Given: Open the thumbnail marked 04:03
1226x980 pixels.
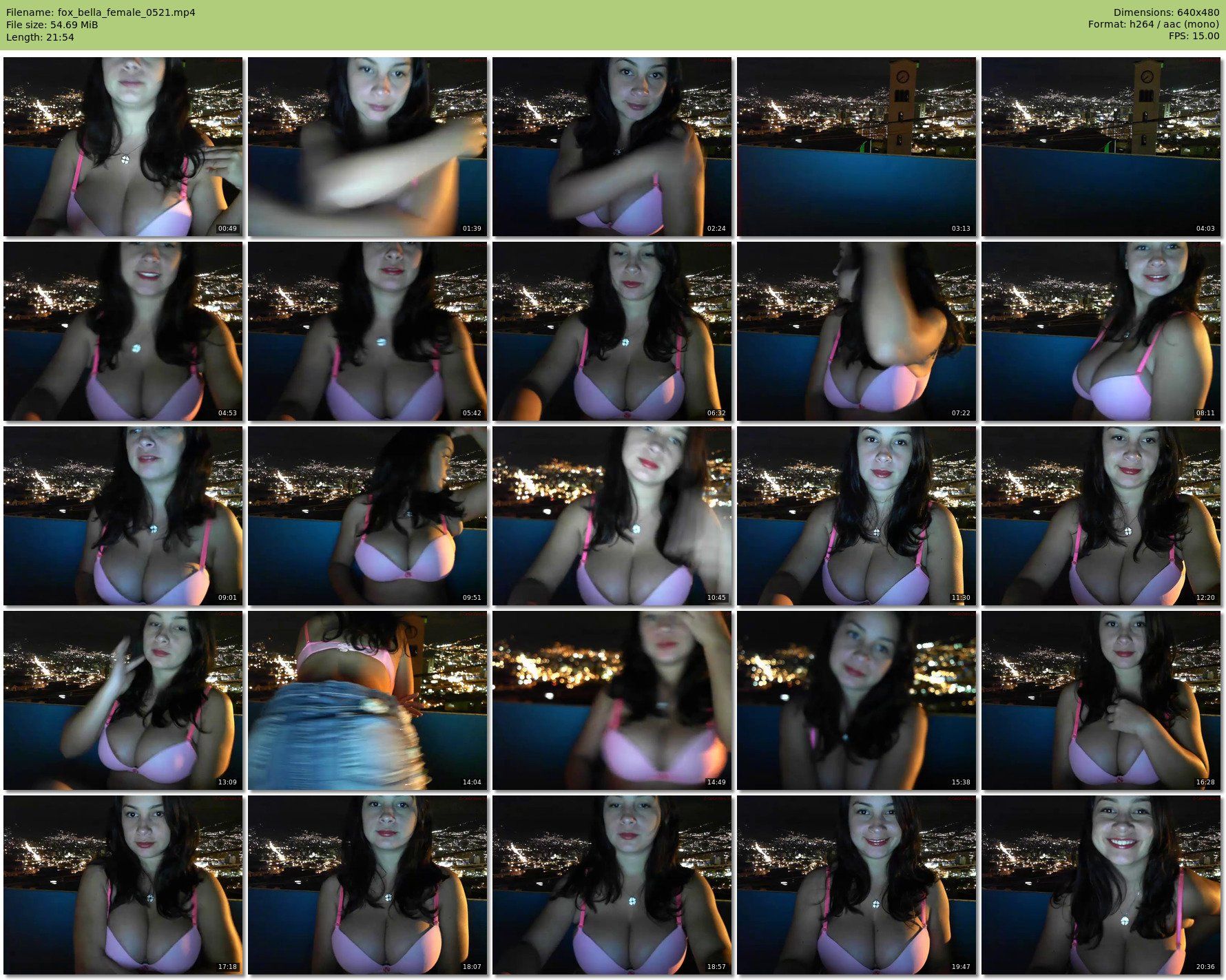Looking at the screenshot, I should pos(1101,147).
